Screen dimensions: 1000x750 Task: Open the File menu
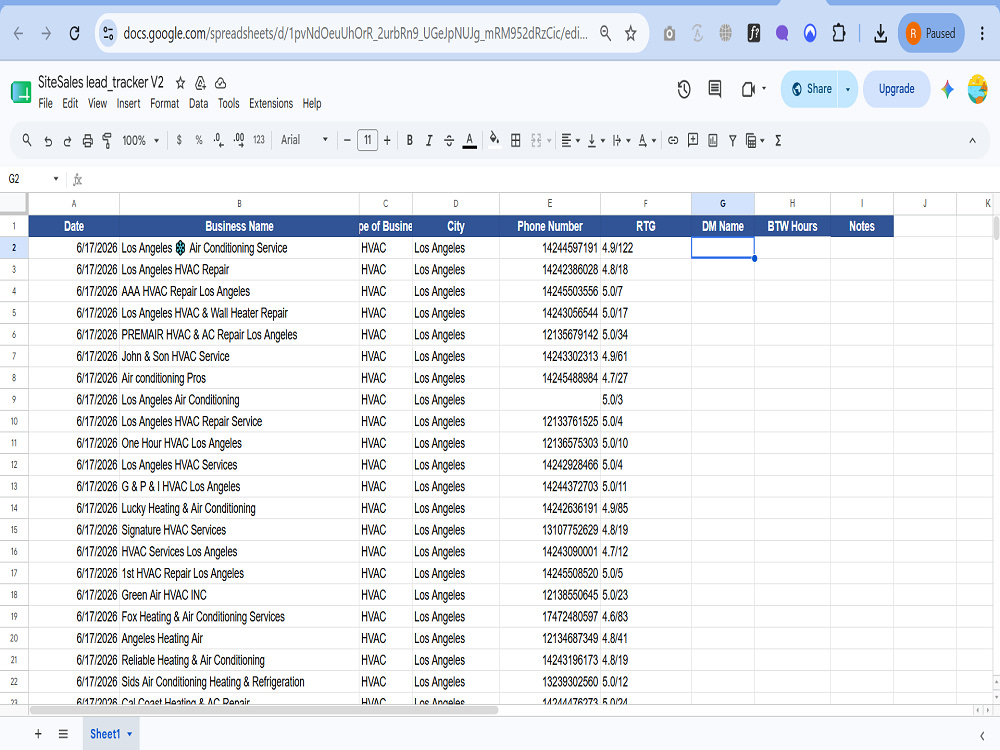(x=45, y=103)
